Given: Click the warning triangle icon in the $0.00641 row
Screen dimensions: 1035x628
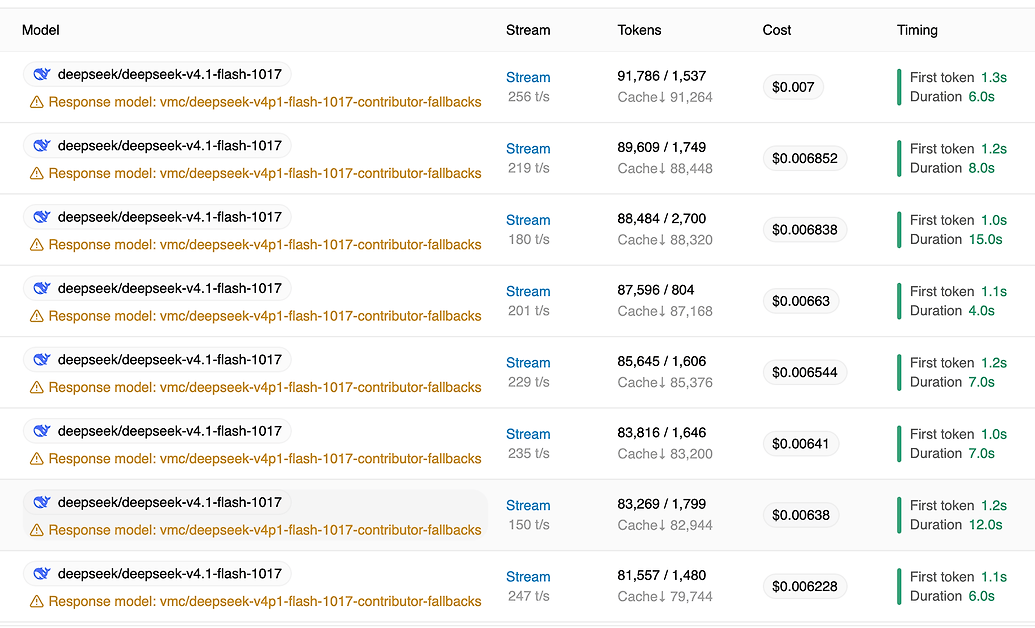Looking at the screenshot, I should pos(37,459).
